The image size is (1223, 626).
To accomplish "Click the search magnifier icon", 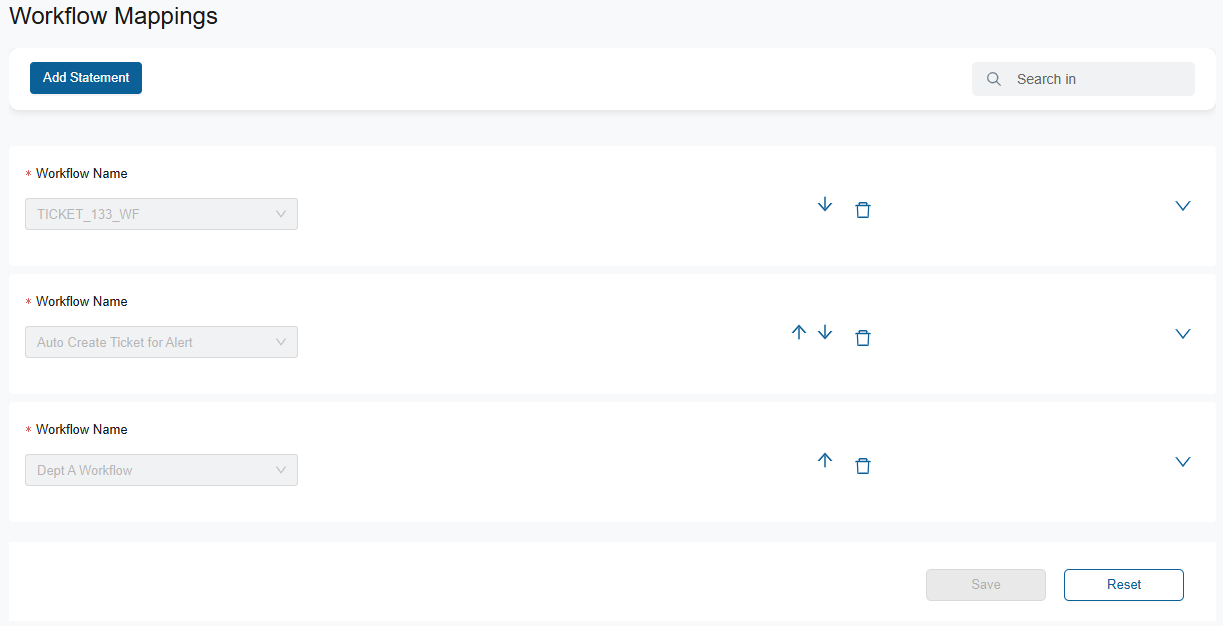I will (x=994, y=79).
